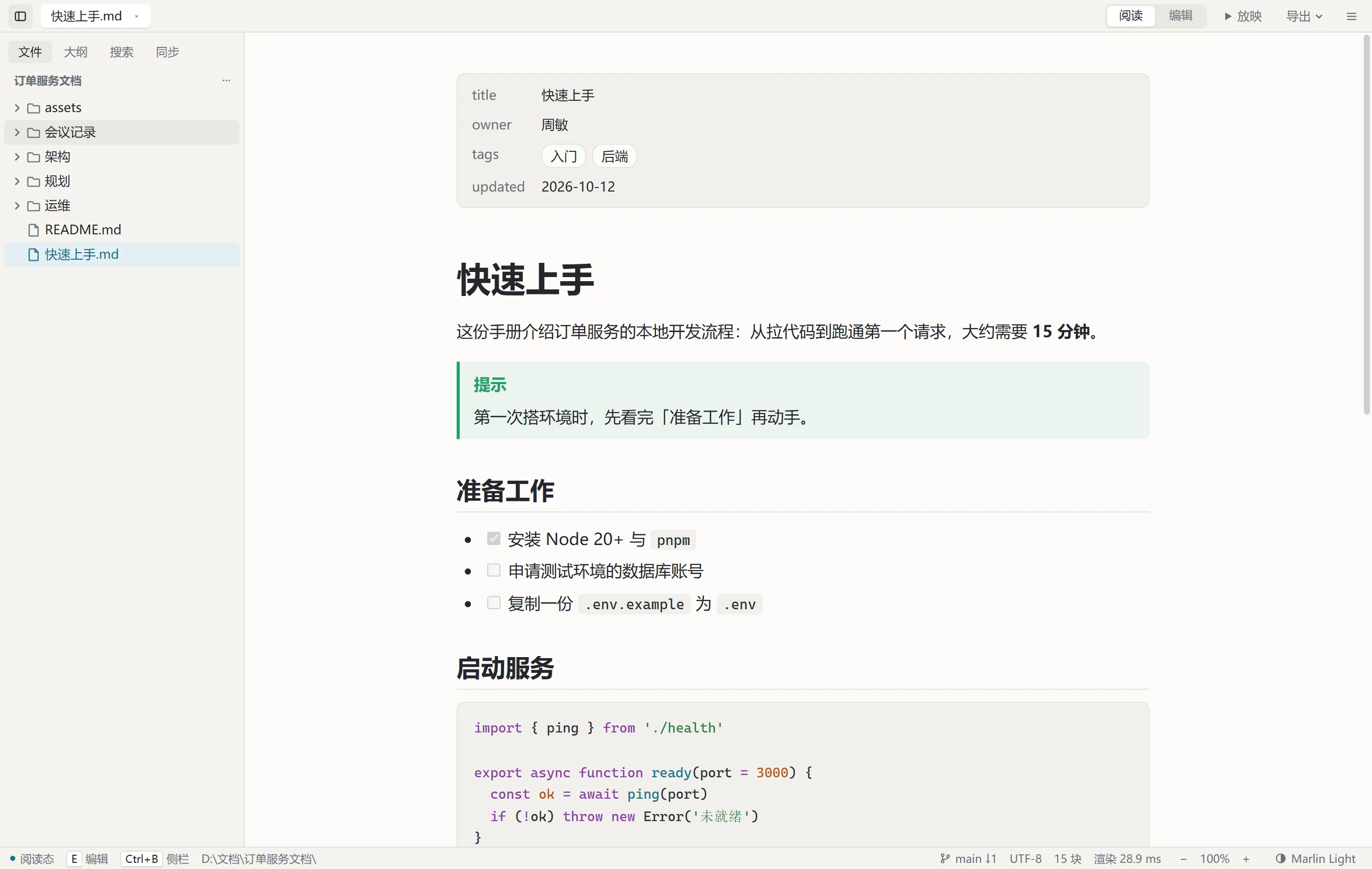This screenshot has height=869, width=1372.
Task: Switch theme via Marlin Light icon
Action: (1280, 858)
